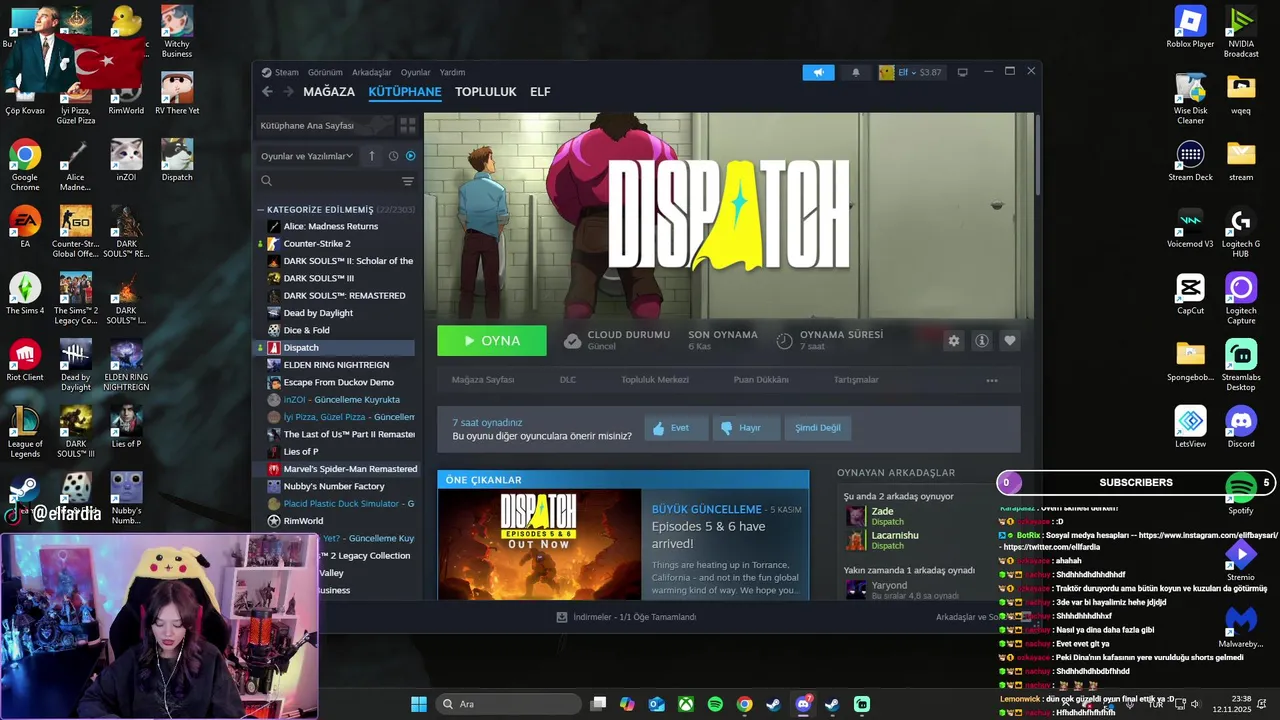This screenshot has height=720, width=1280.
Task: Click the Windows taskbar Ara search box
Action: click(509, 704)
